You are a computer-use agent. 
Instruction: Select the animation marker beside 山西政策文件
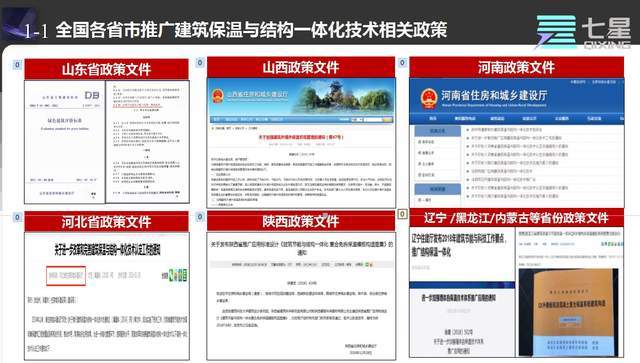[200, 62]
